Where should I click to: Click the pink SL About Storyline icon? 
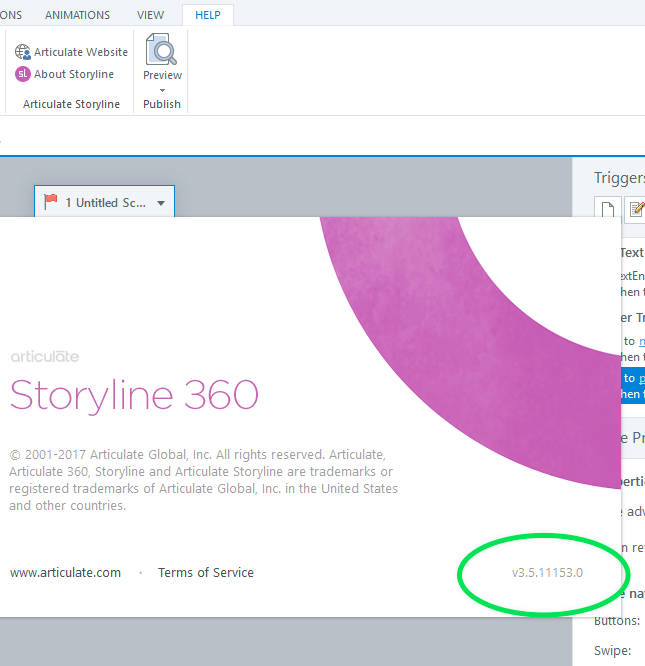click(23, 74)
